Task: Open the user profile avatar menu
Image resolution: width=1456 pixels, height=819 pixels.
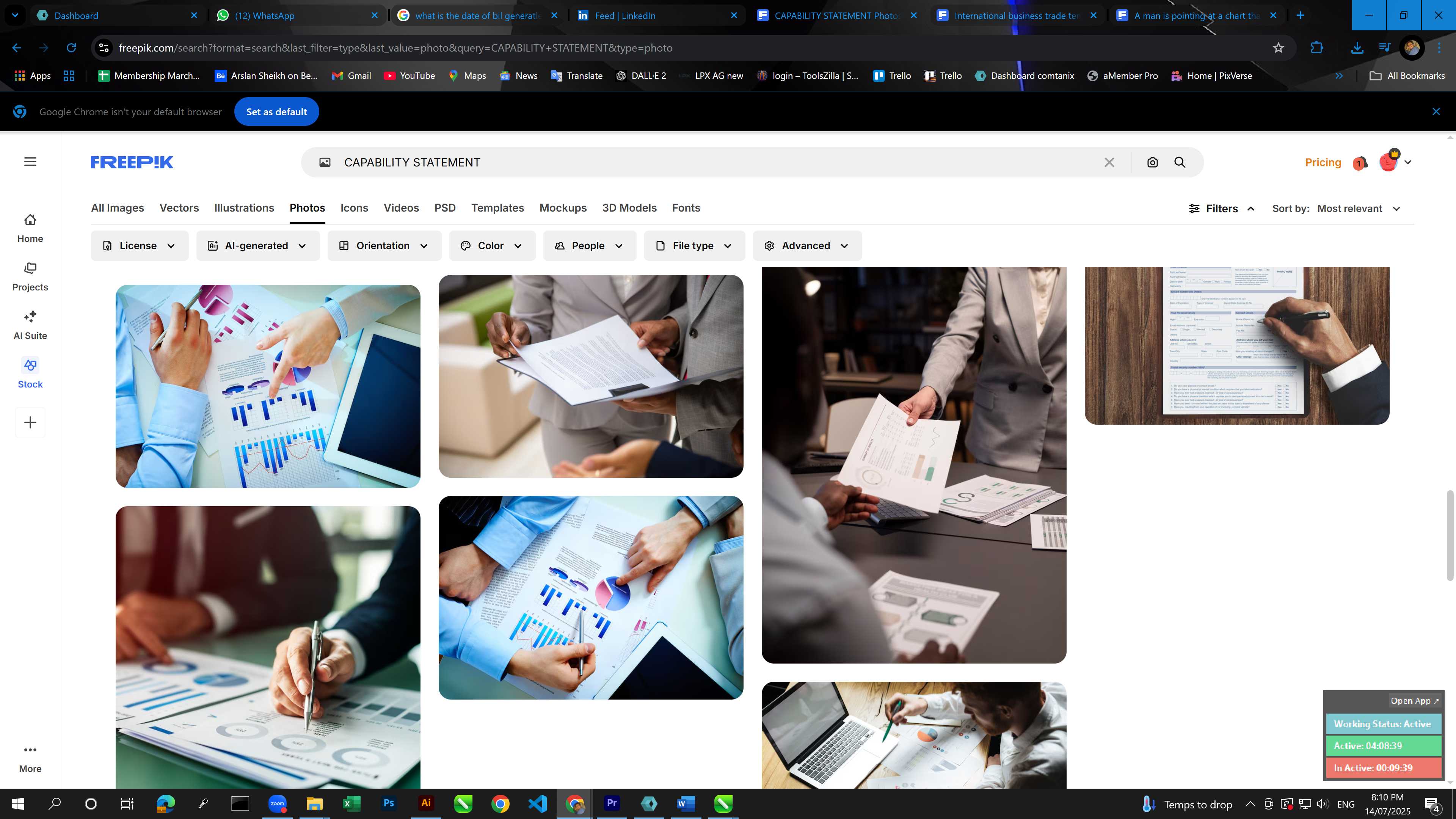Action: point(1395,162)
